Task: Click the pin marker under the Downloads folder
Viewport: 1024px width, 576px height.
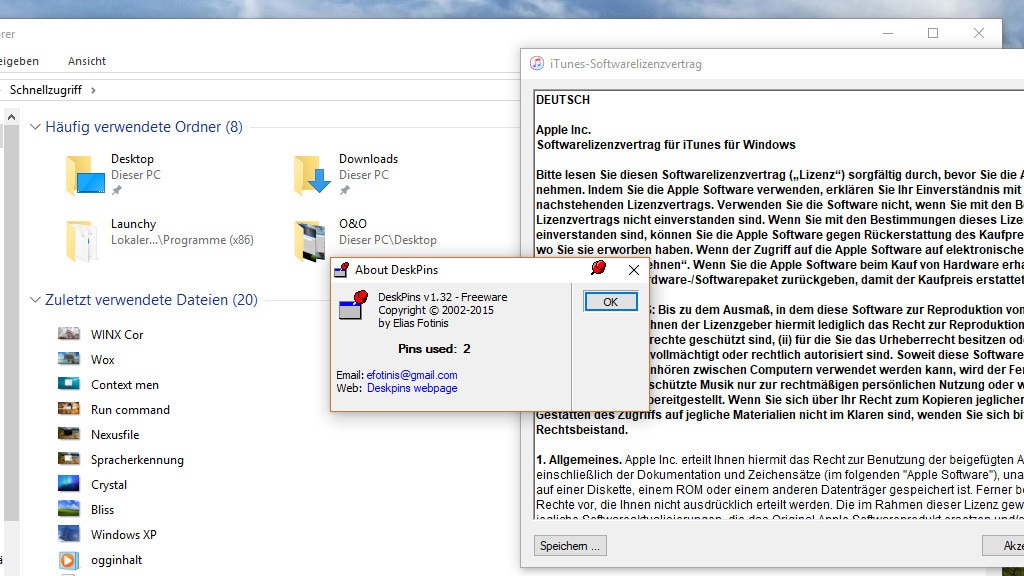Action: pos(344,190)
